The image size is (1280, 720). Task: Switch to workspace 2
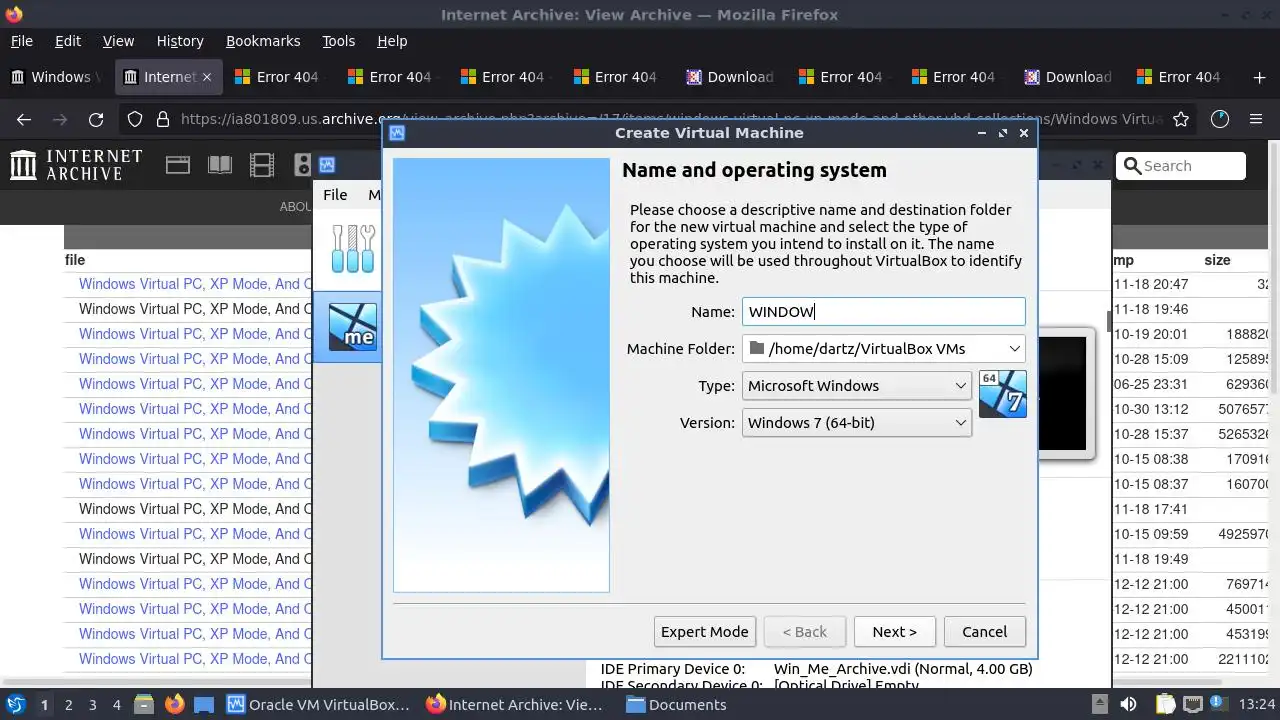tap(68, 704)
